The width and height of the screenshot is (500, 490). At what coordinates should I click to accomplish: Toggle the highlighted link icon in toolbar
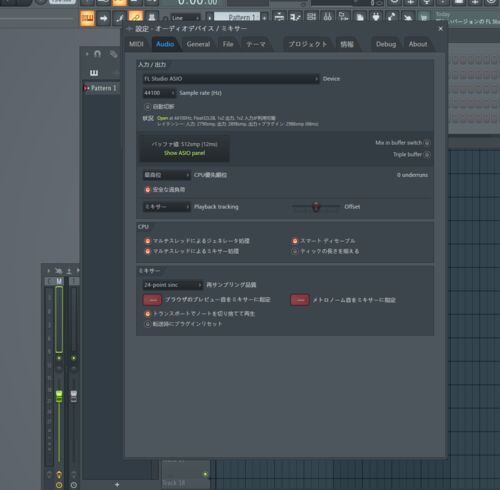click(135, 17)
